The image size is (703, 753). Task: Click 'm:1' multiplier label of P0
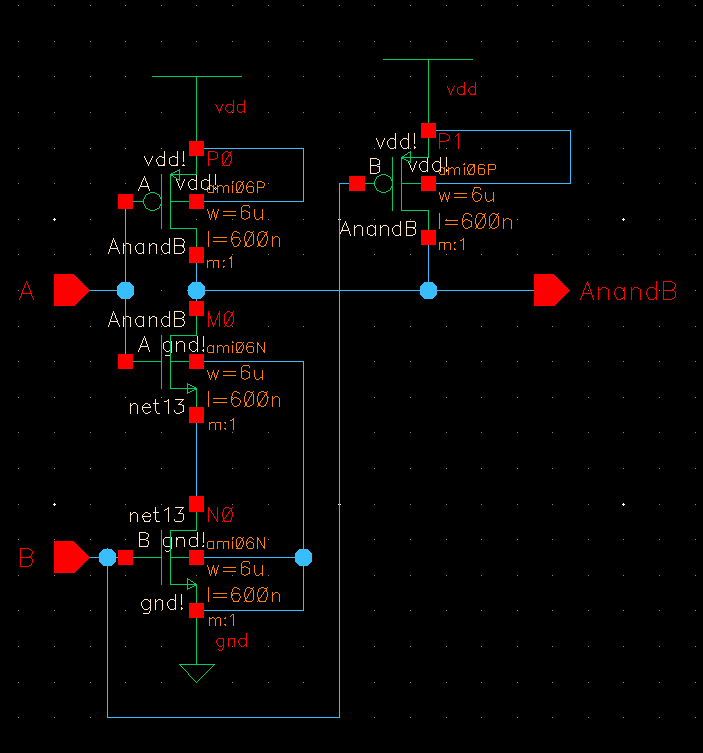[x=220, y=263]
